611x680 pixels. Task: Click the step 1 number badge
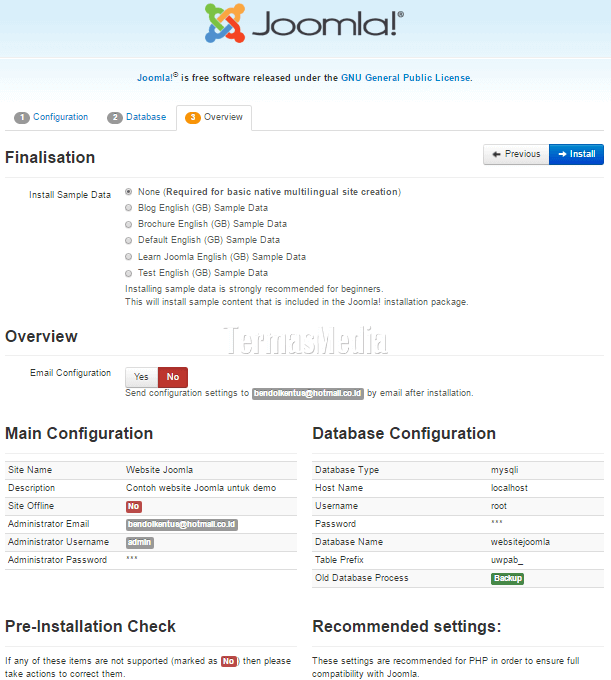point(22,118)
